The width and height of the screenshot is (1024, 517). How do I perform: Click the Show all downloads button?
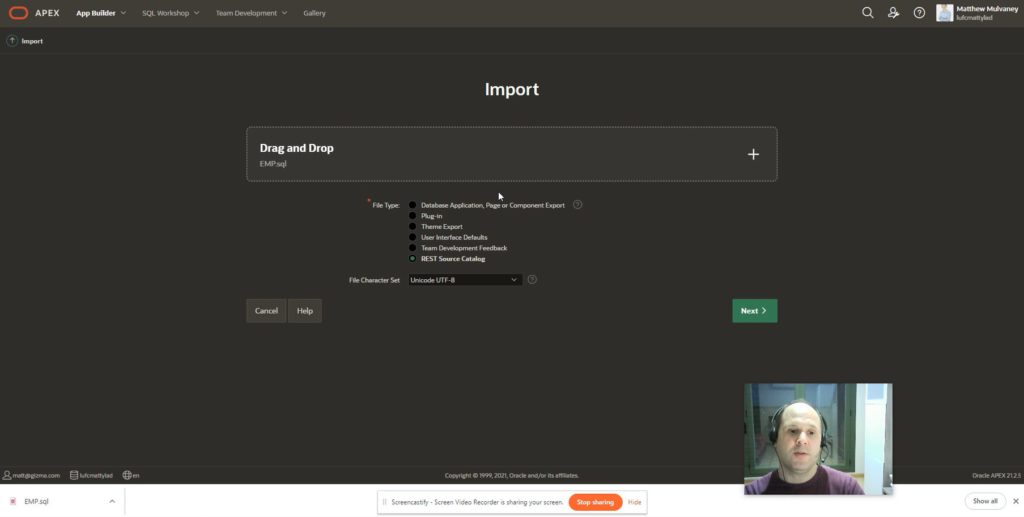(x=985, y=501)
